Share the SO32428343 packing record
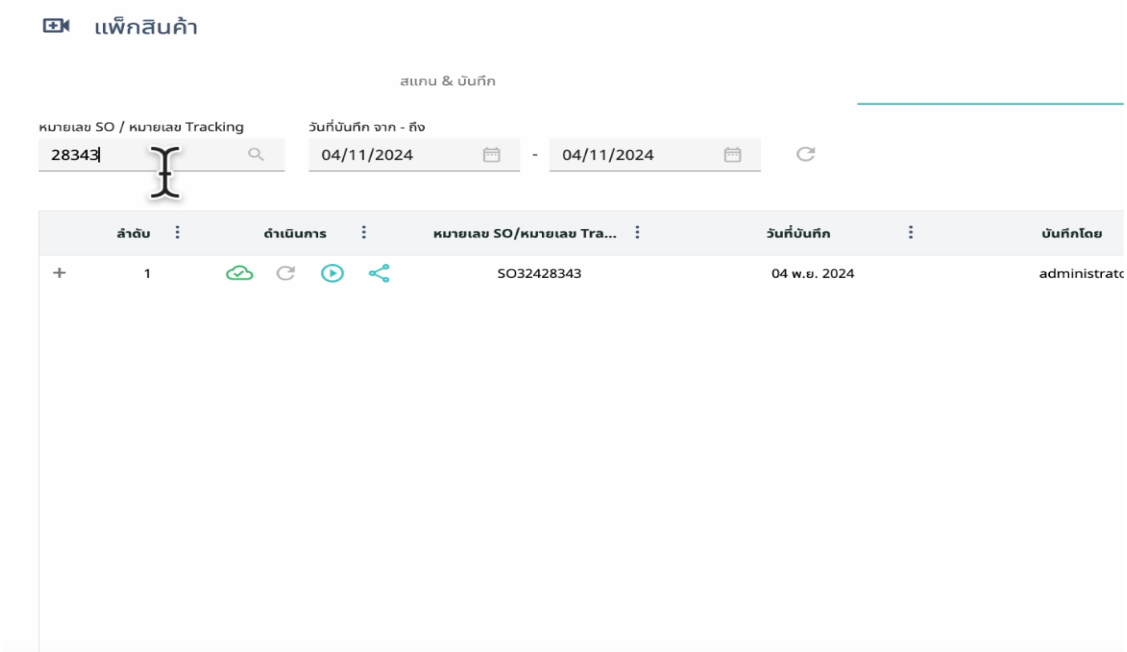 click(x=378, y=273)
